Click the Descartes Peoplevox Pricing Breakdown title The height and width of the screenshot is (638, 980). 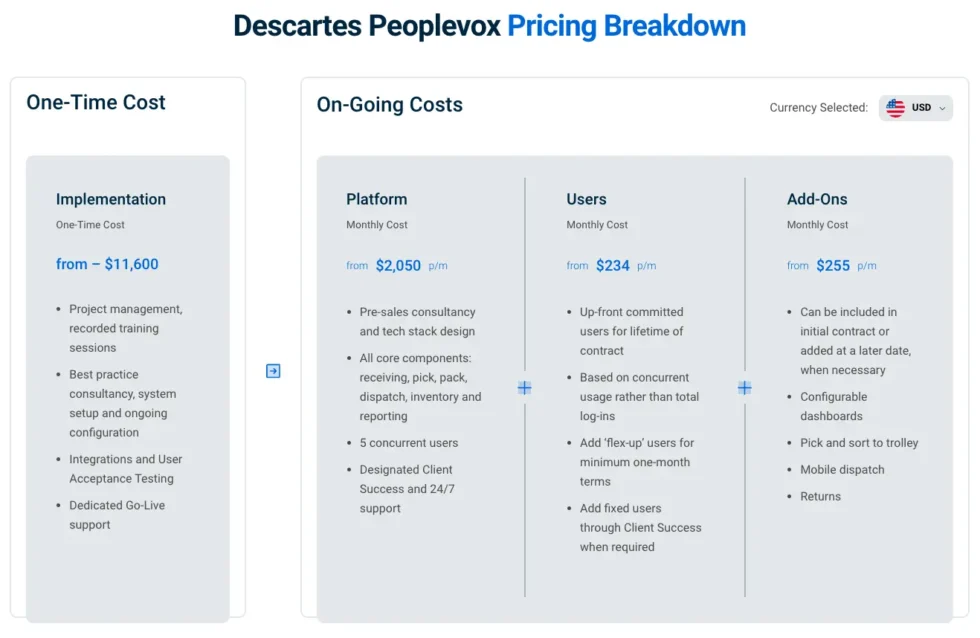point(489,25)
